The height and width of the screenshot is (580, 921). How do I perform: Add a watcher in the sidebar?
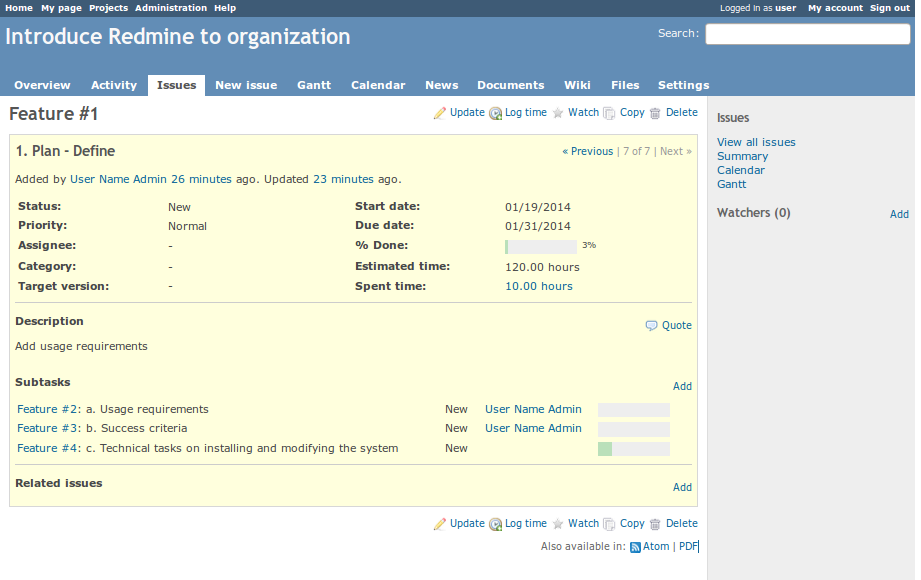[x=899, y=214]
